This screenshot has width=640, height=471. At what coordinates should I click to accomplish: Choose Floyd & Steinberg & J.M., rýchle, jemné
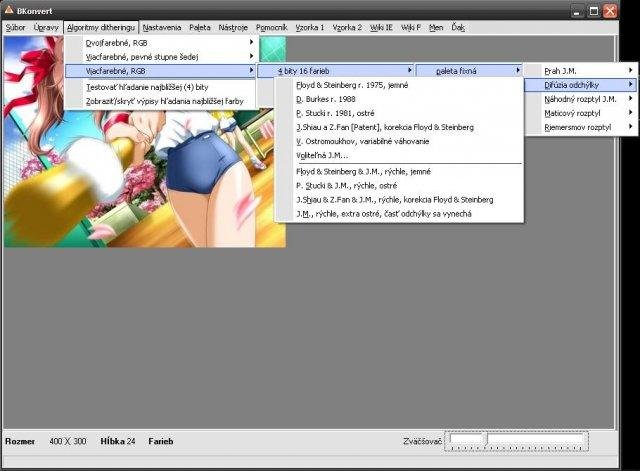click(399, 171)
